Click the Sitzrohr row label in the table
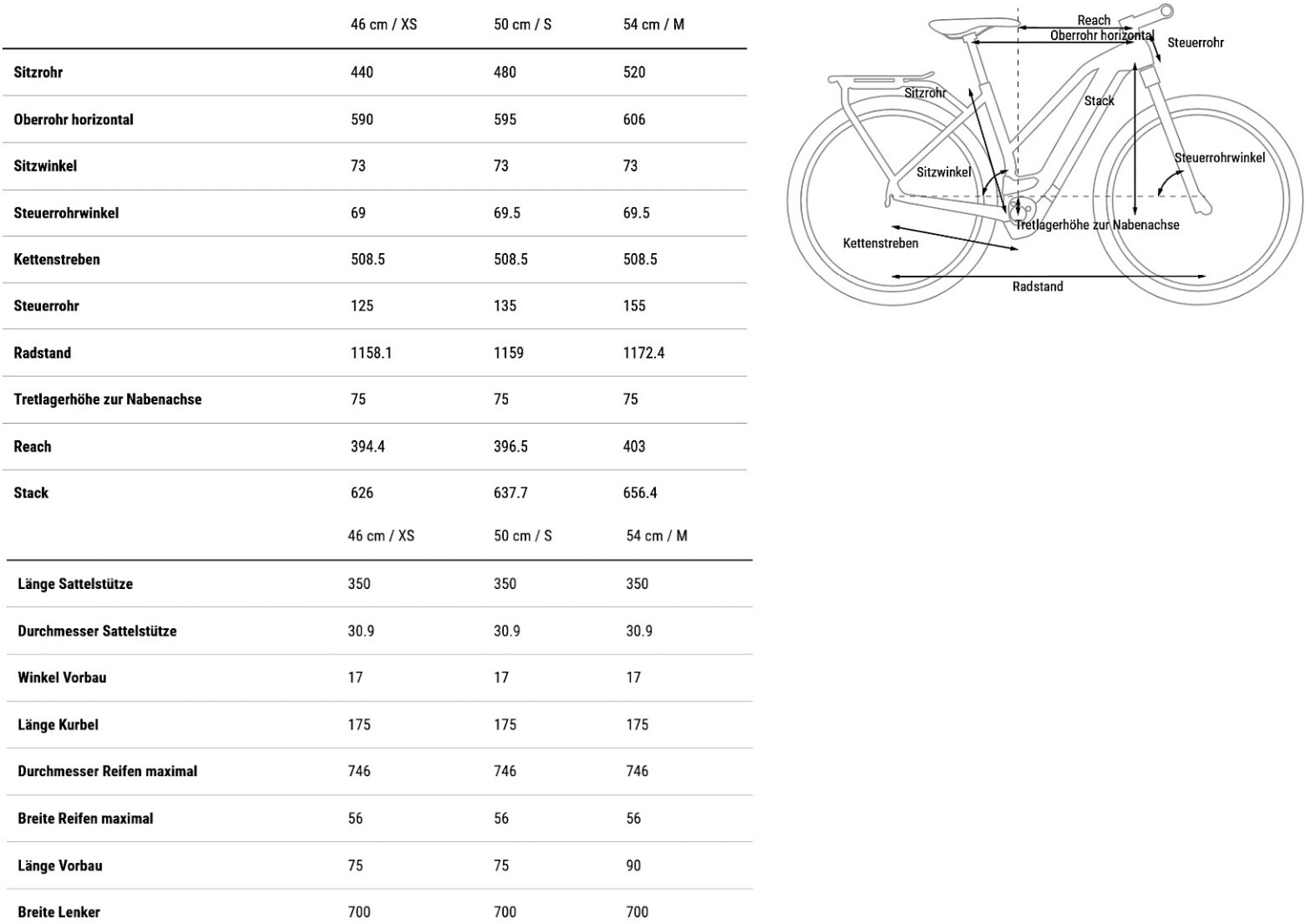Screen dimensions: 1305x924 (38, 72)
